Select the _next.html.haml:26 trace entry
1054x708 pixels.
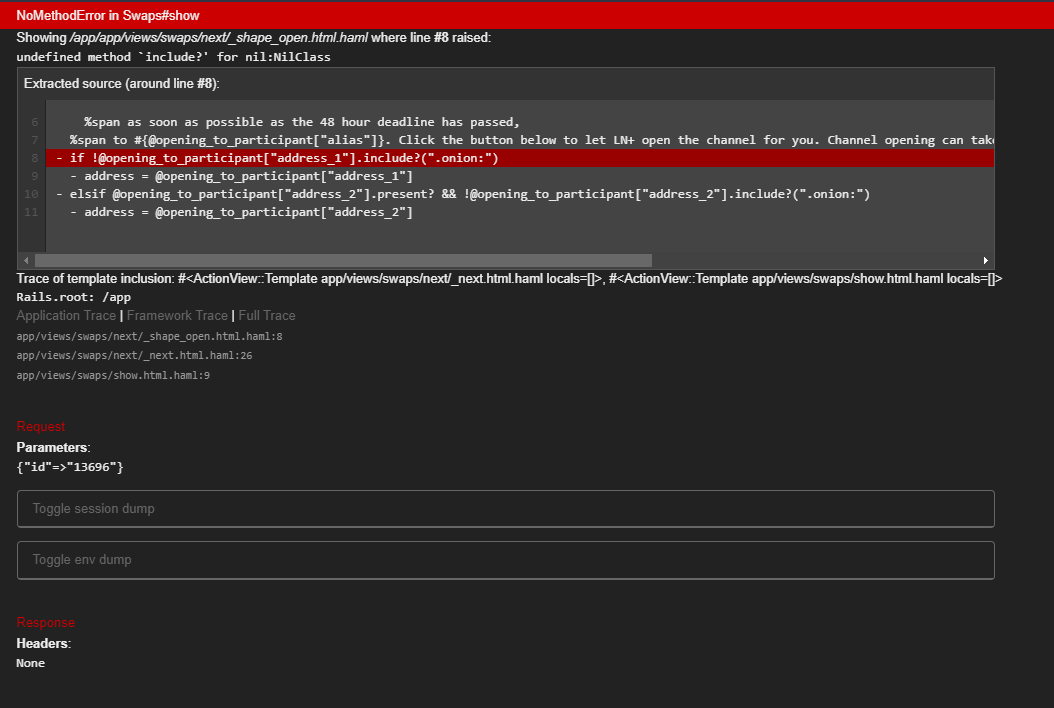[132, 356]
